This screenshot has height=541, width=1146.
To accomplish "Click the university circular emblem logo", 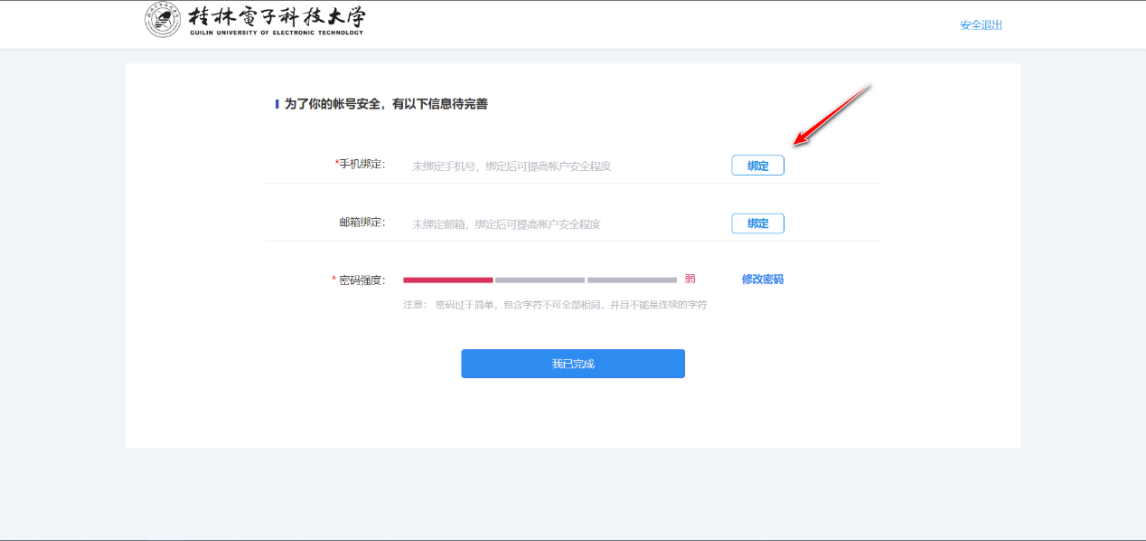I will [x=163, y=20].
